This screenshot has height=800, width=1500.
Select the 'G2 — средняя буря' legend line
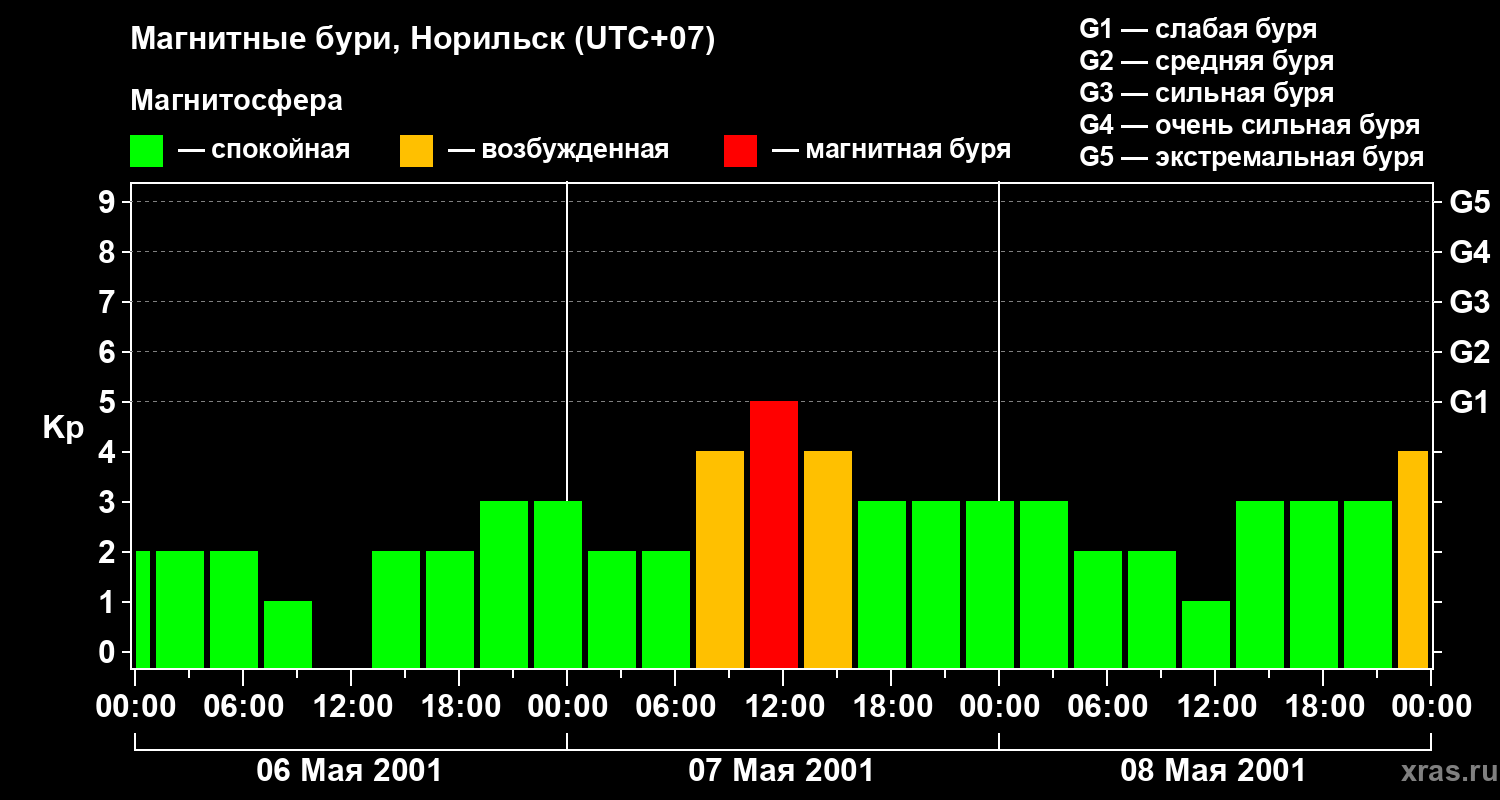tap(1206, 61)
